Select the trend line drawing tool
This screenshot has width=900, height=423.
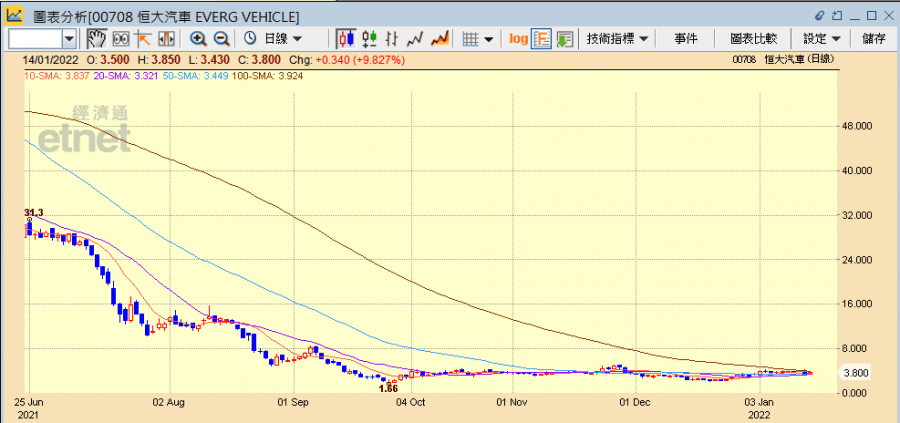(143, 38)
